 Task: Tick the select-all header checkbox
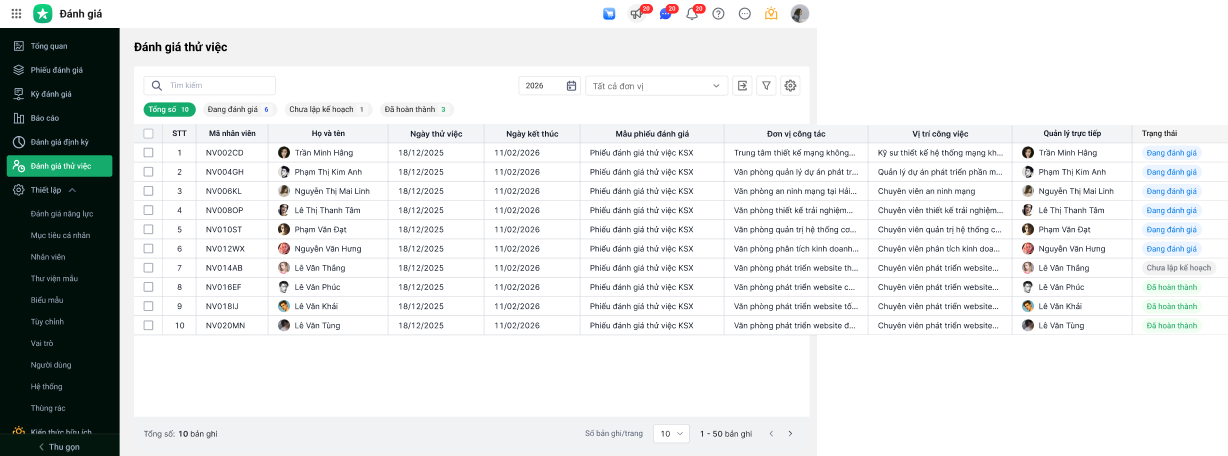coord(148,133)
